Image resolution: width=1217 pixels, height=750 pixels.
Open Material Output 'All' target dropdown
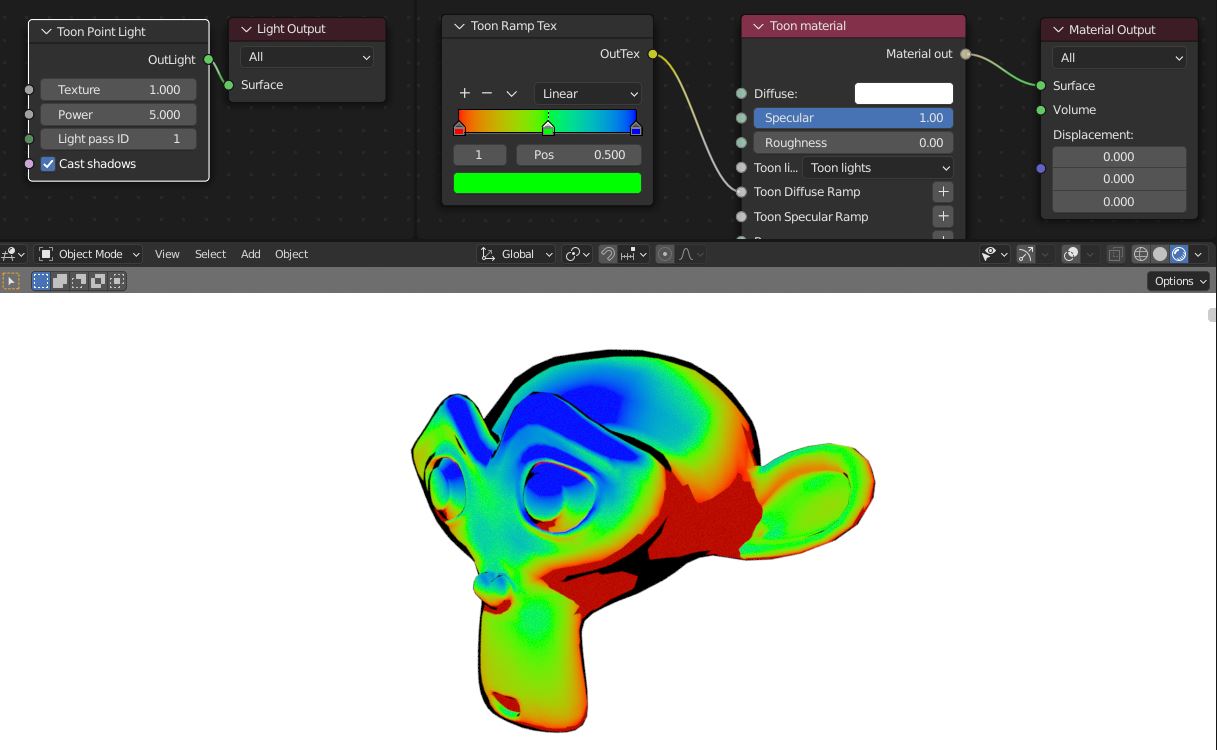[x=1119, y=58]
